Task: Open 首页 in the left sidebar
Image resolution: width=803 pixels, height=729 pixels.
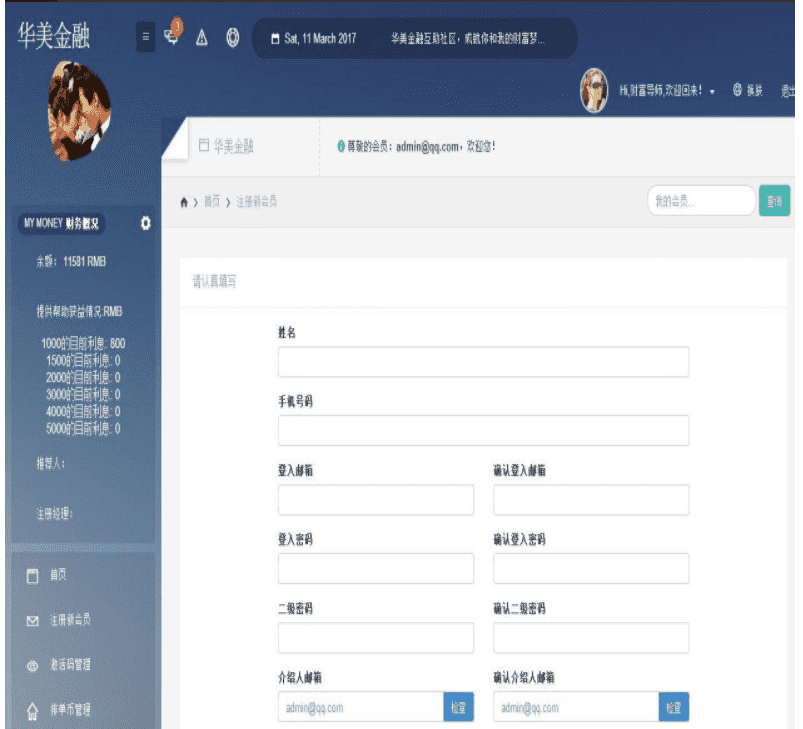Action: click(58, 576)
